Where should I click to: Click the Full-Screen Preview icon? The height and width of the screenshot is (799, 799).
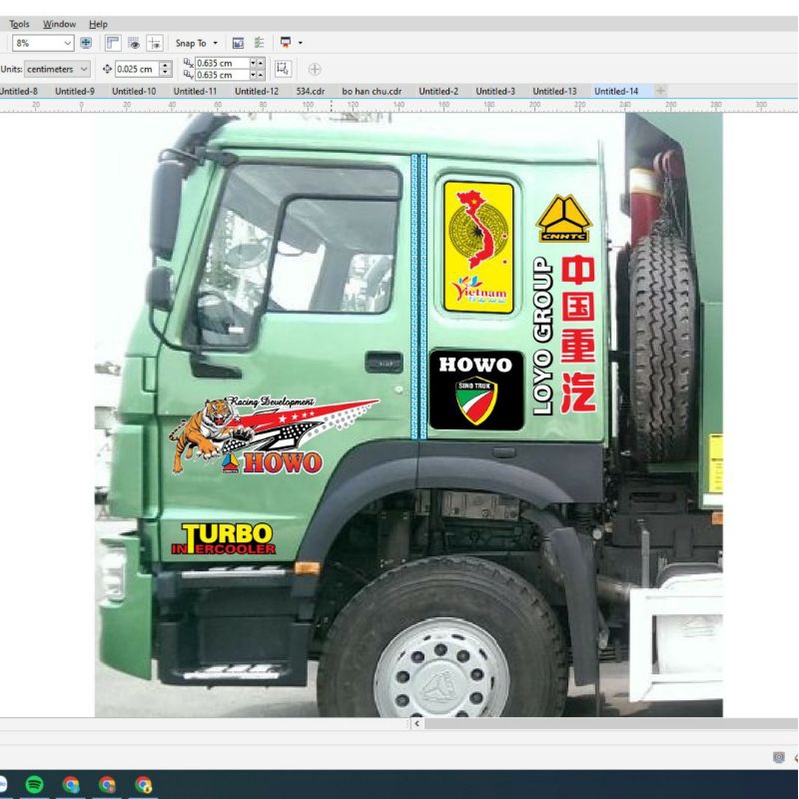86,43
